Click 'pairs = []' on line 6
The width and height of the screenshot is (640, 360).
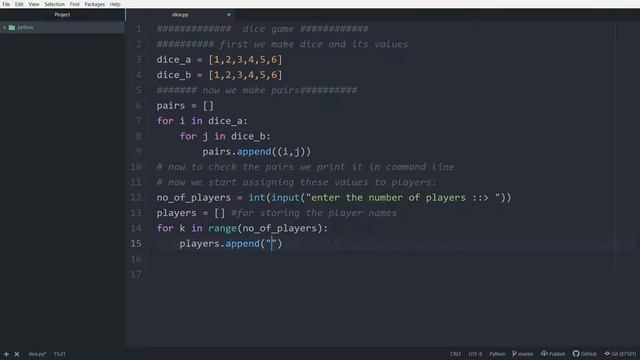click(185, 106)
